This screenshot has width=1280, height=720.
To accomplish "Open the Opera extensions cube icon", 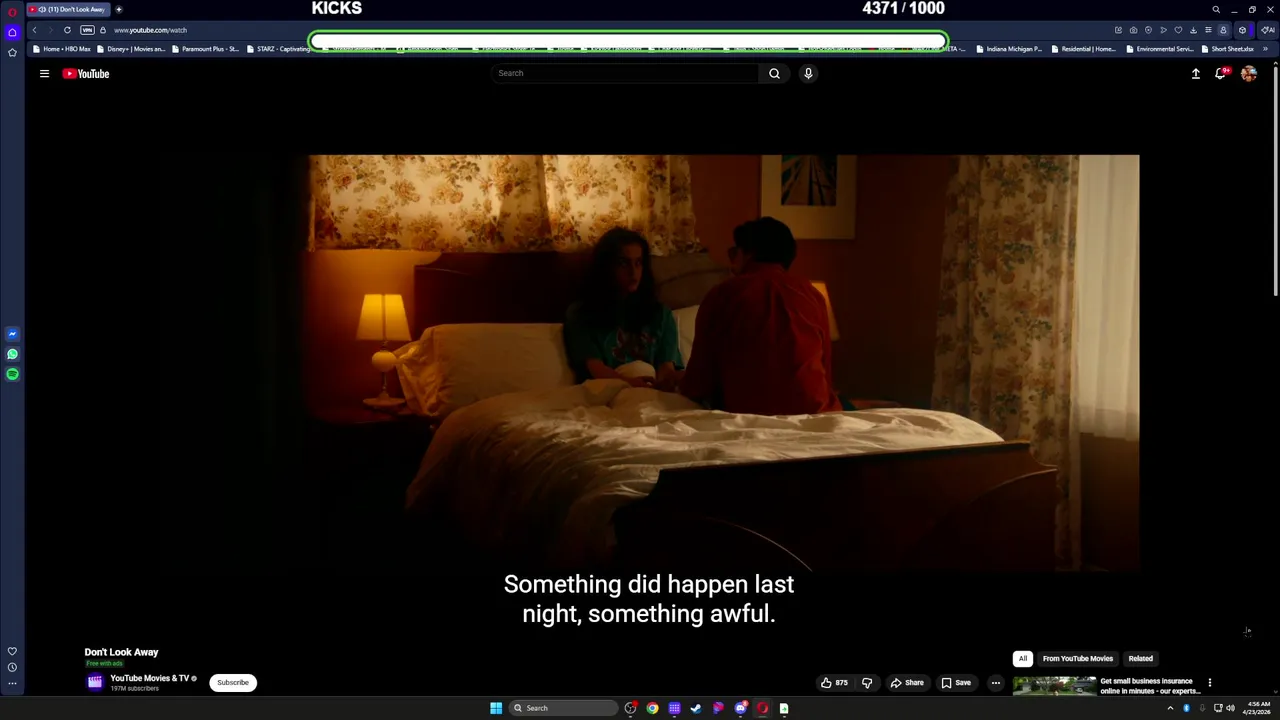I will coord(1242,30).
